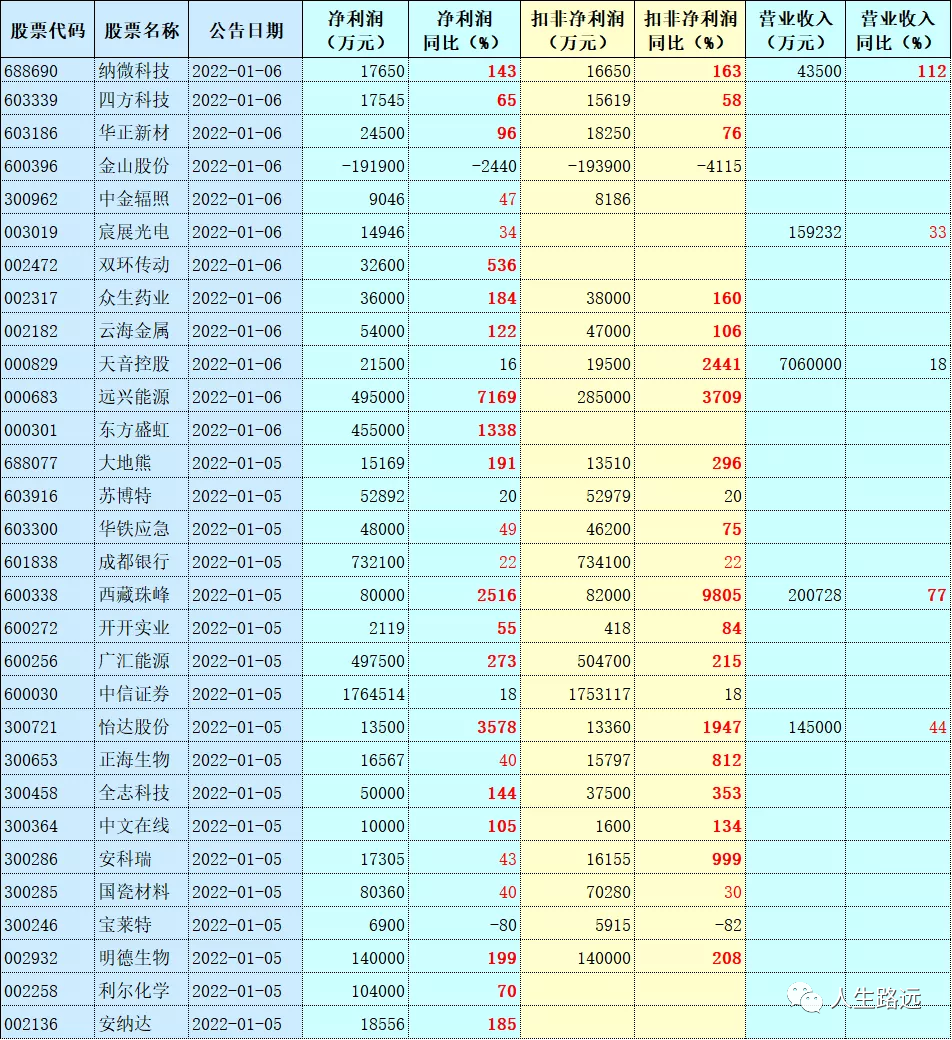Select the name cell 华铁应急
Screen dimensions: 952x1040
pos(141,529)
